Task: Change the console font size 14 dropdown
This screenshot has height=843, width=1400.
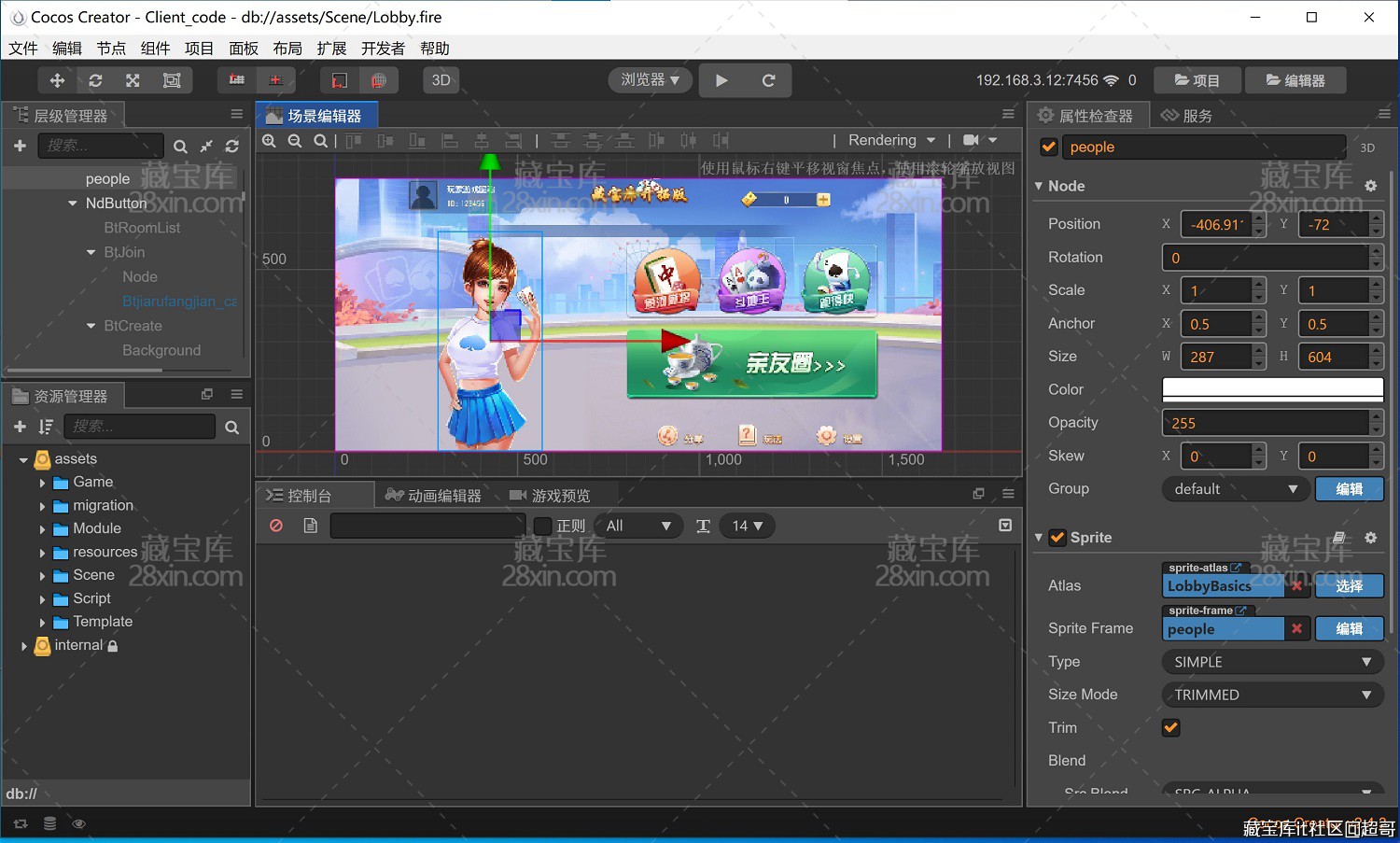Action: (x=747, y=526)
